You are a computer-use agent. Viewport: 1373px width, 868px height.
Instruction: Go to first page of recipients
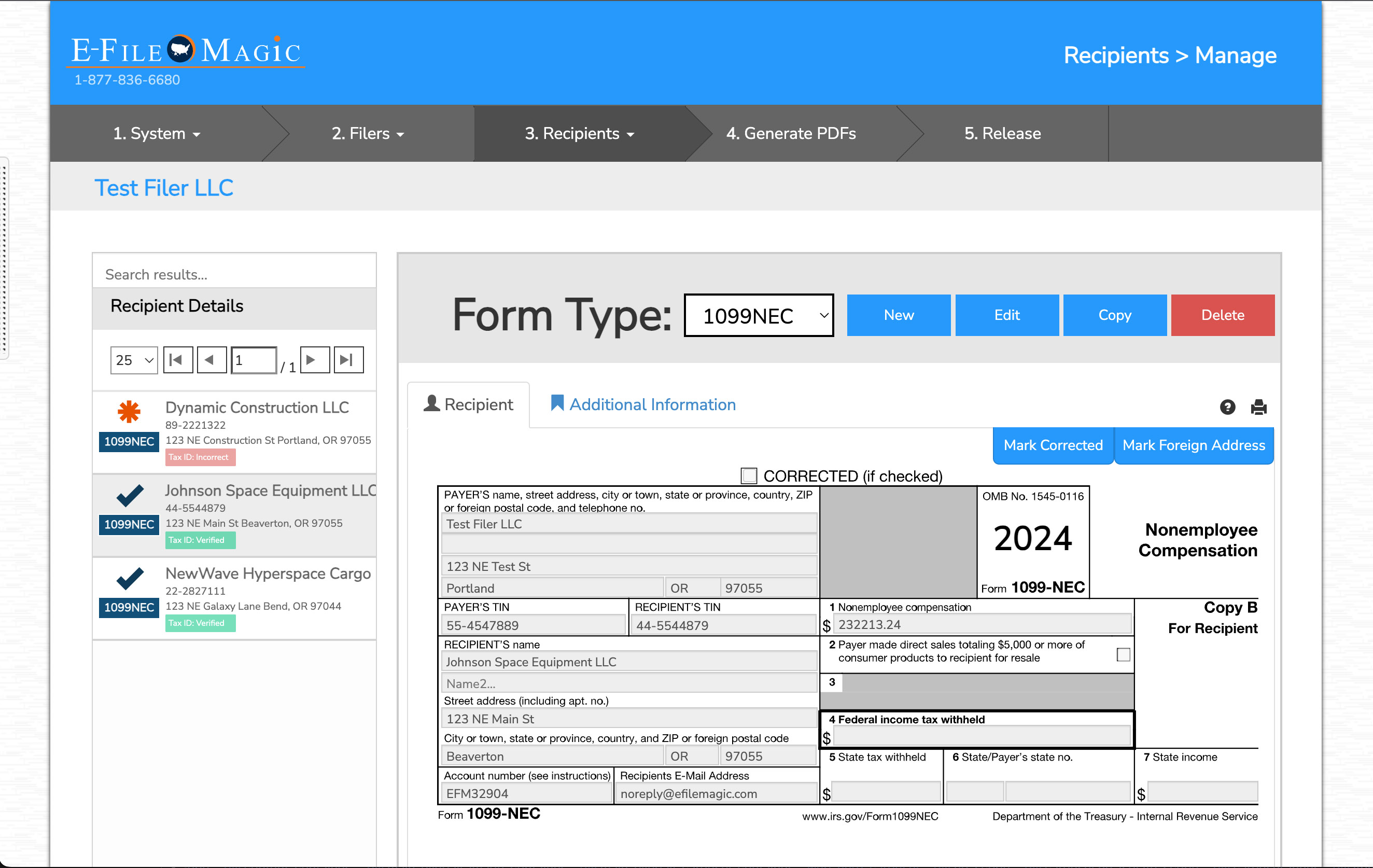pos(177,360)
